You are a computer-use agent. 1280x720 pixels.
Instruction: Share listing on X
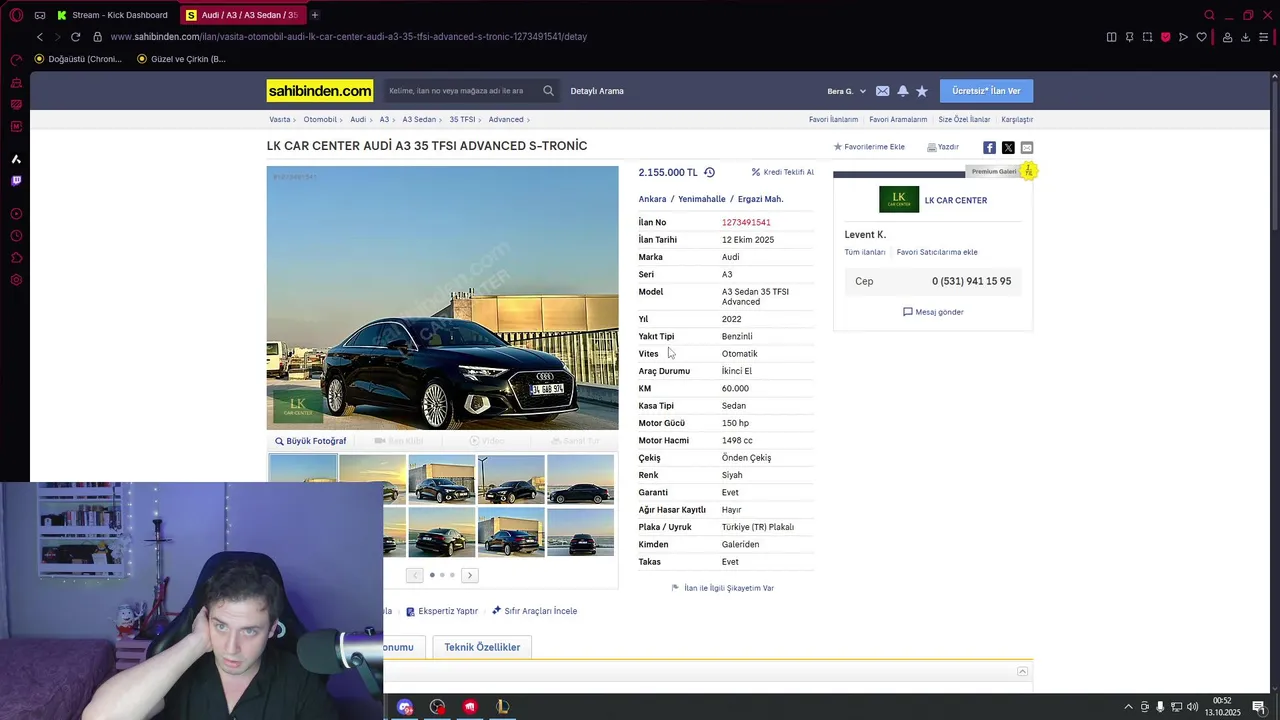(1008, 147)
